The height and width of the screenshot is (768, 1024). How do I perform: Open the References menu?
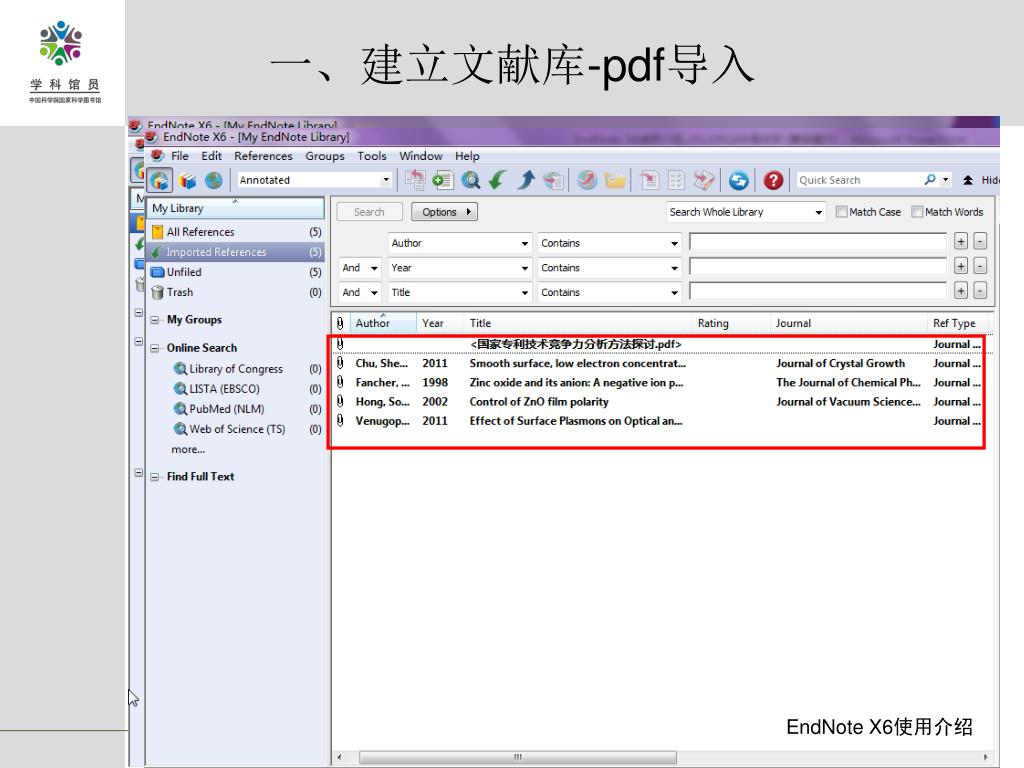(263, 155)
